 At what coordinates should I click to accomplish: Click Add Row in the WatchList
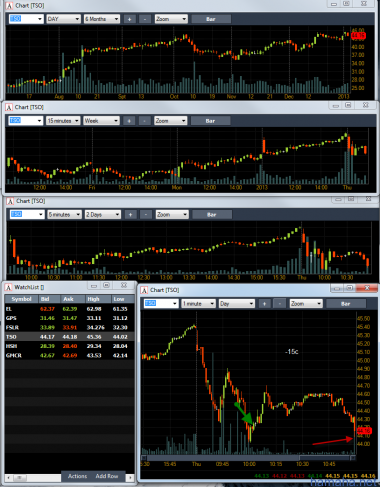(x=107, y=476)
